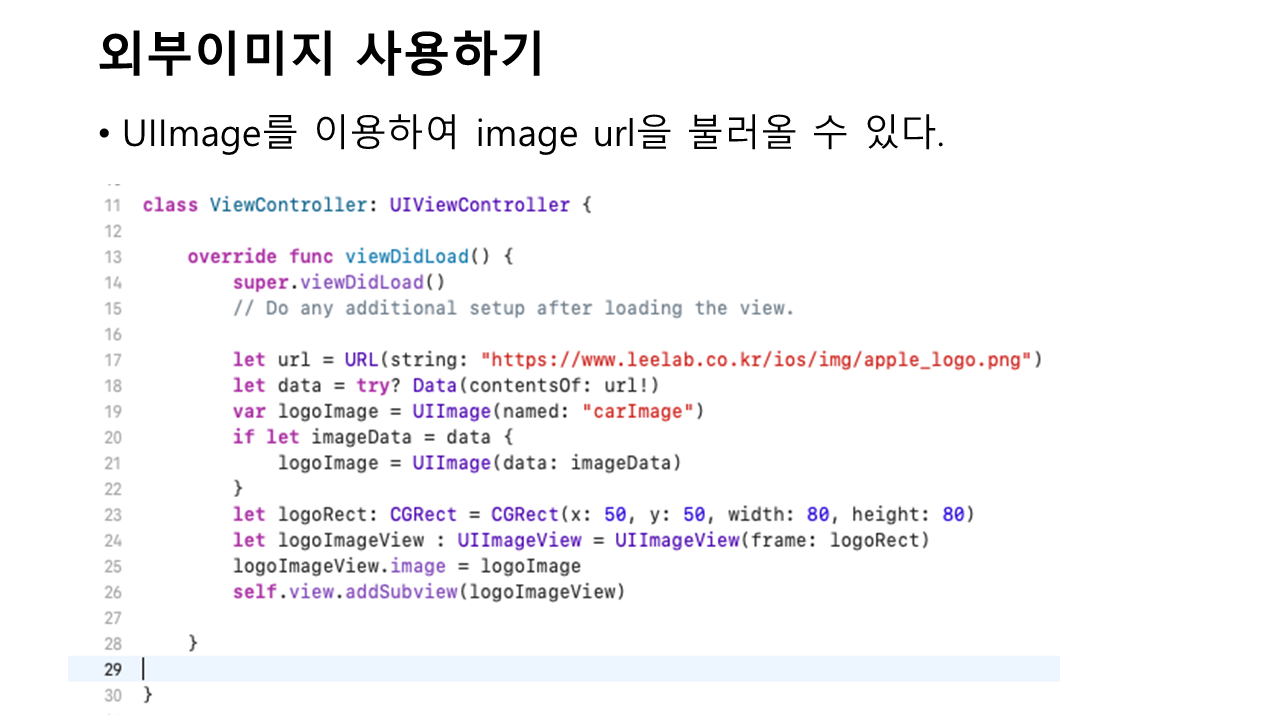Click the "Do any additional setup" comment
Image resolution: width=1280 pixels, height=720 pixels.
(x=513, y=308)
